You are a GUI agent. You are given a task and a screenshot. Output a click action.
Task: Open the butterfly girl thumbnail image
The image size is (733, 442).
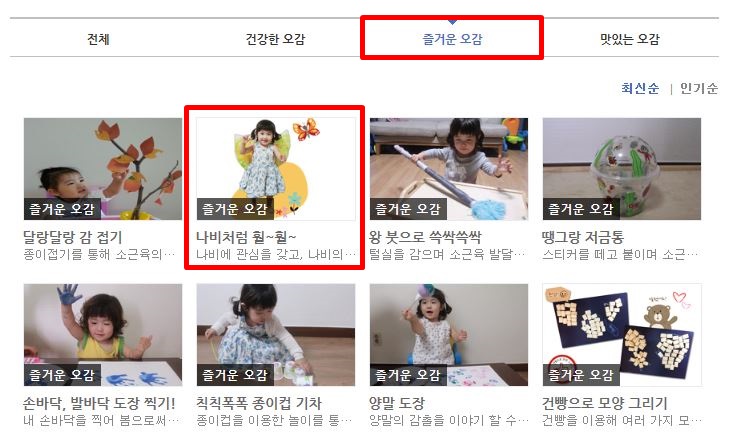(x=276, y=169)
